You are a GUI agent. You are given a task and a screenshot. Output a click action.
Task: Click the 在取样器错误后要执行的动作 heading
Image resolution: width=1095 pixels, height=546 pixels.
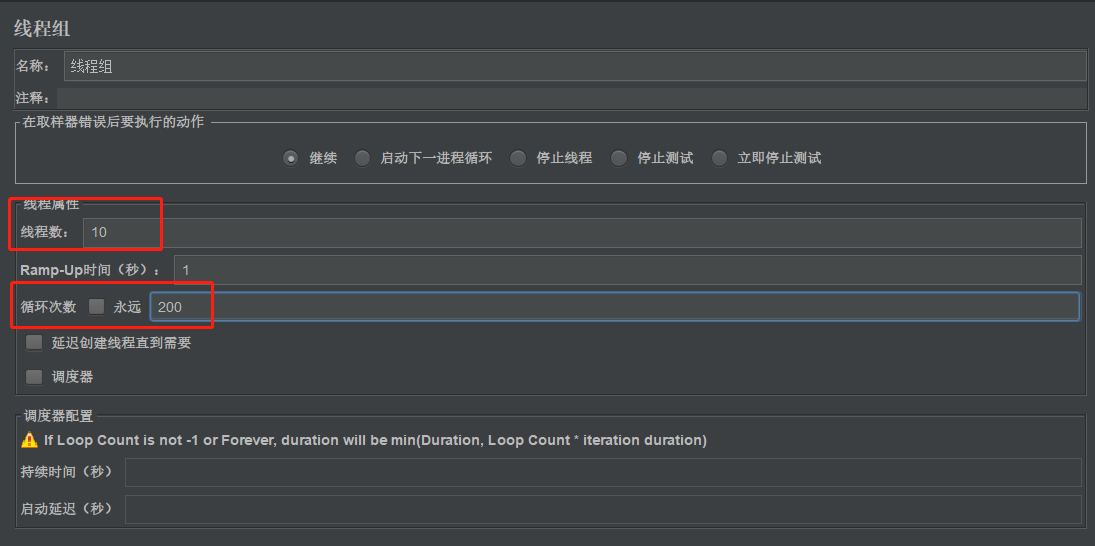(x=113, y=122)
